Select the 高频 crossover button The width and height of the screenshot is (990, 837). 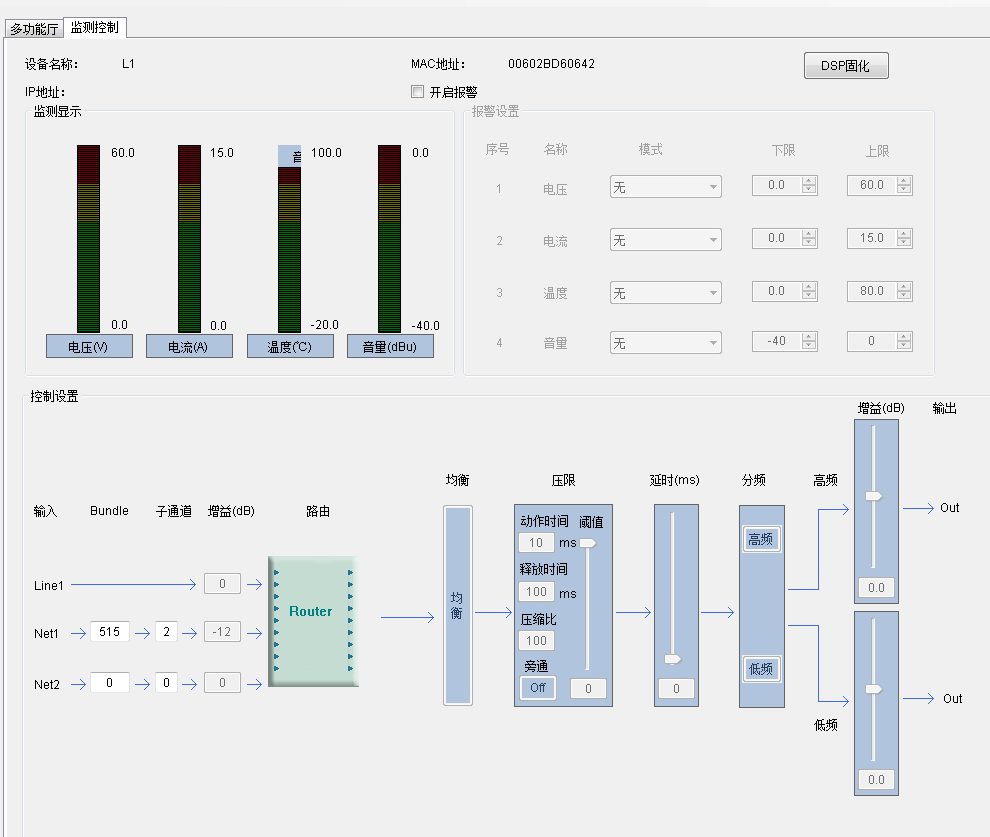761,540
